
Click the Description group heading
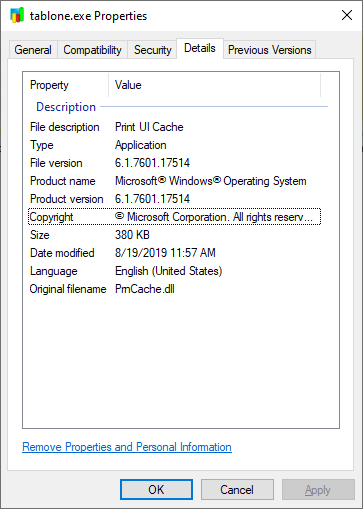pyautogui.click(x=66, y=107)
